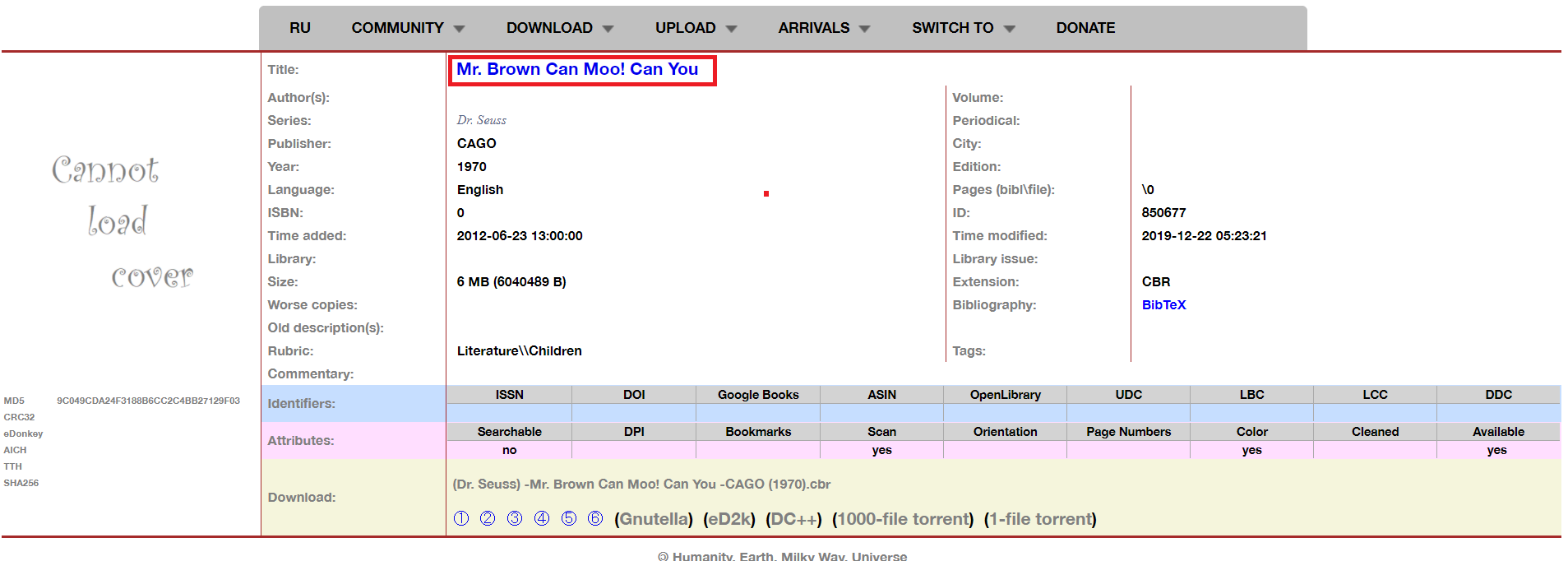
Task: Click the SHA256 label
Action: (21, 483)
